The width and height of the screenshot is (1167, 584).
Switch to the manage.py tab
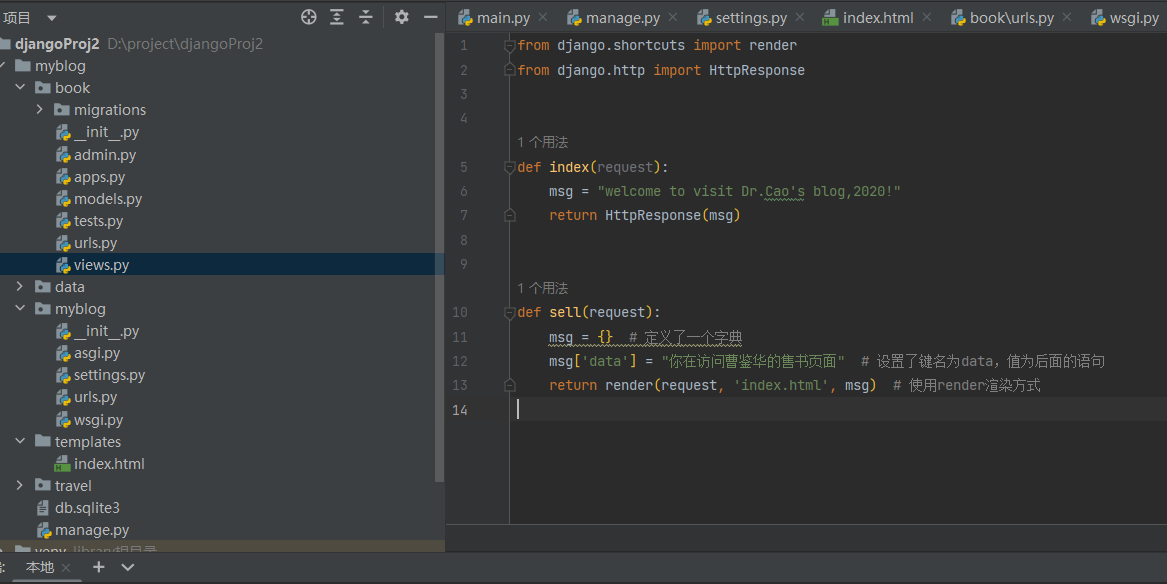click(x=623, y=18)
